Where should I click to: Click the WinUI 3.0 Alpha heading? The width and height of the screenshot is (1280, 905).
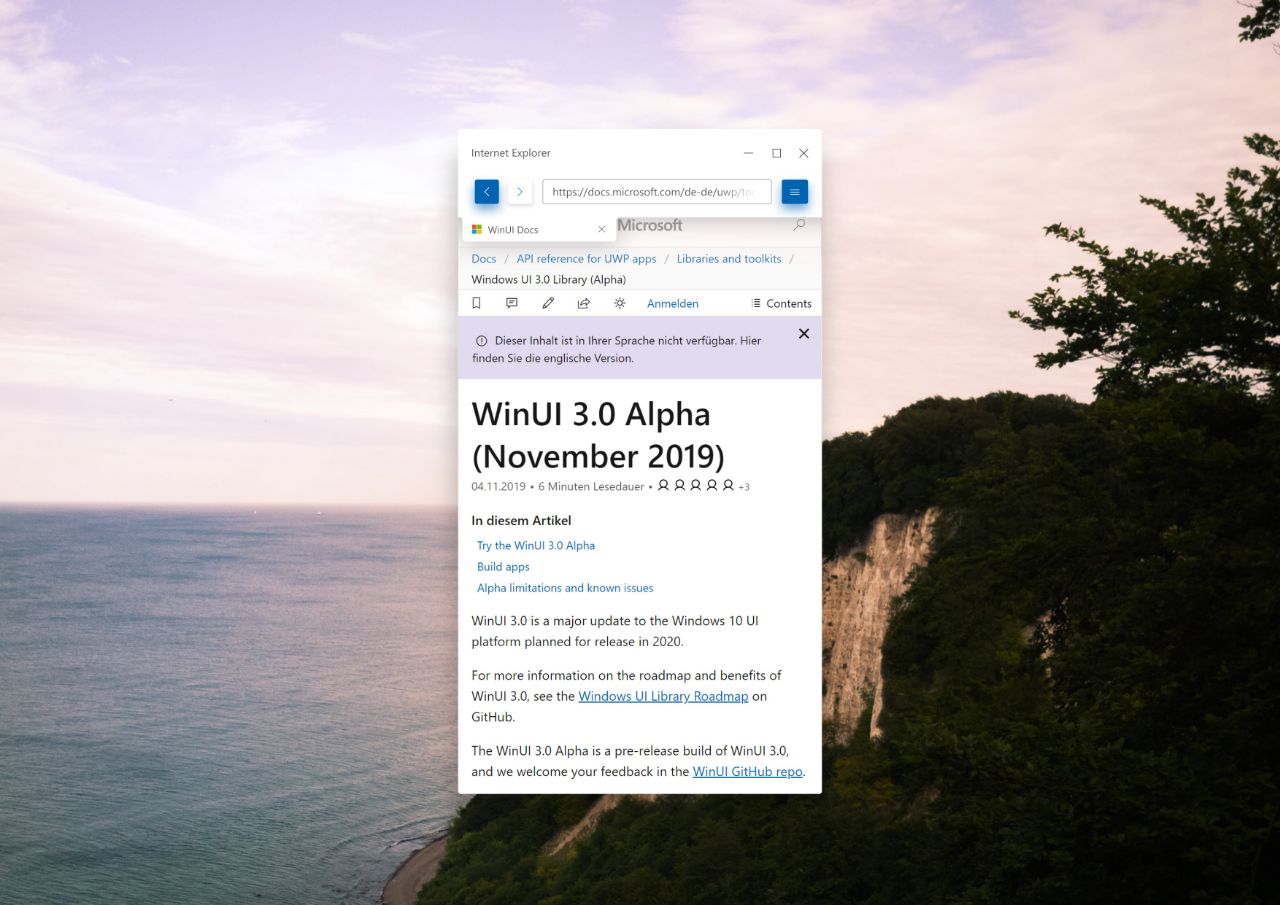point(598,434)
